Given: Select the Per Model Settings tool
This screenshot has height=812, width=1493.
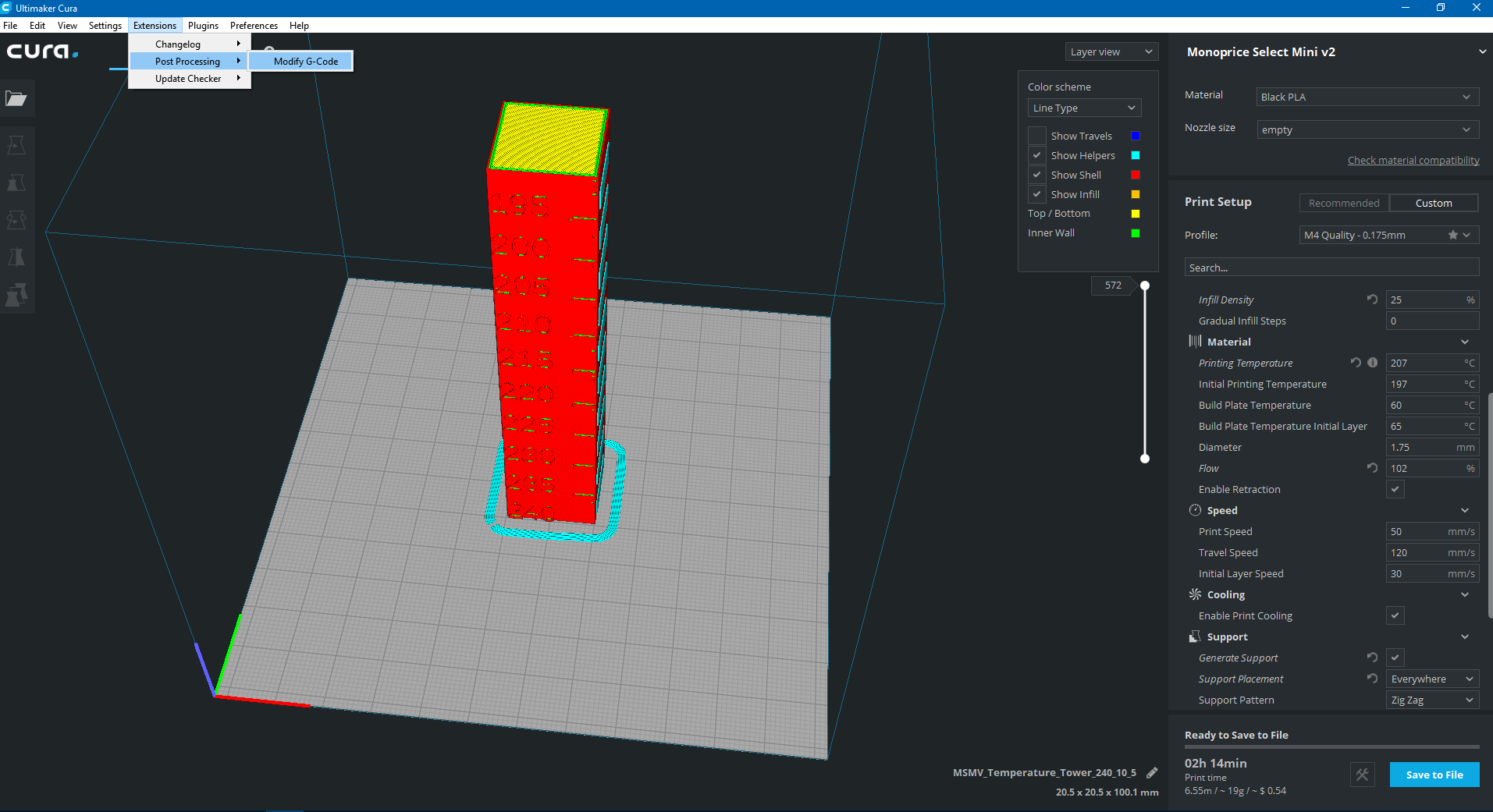Looking at the screenshot, I should click(16, 295).
